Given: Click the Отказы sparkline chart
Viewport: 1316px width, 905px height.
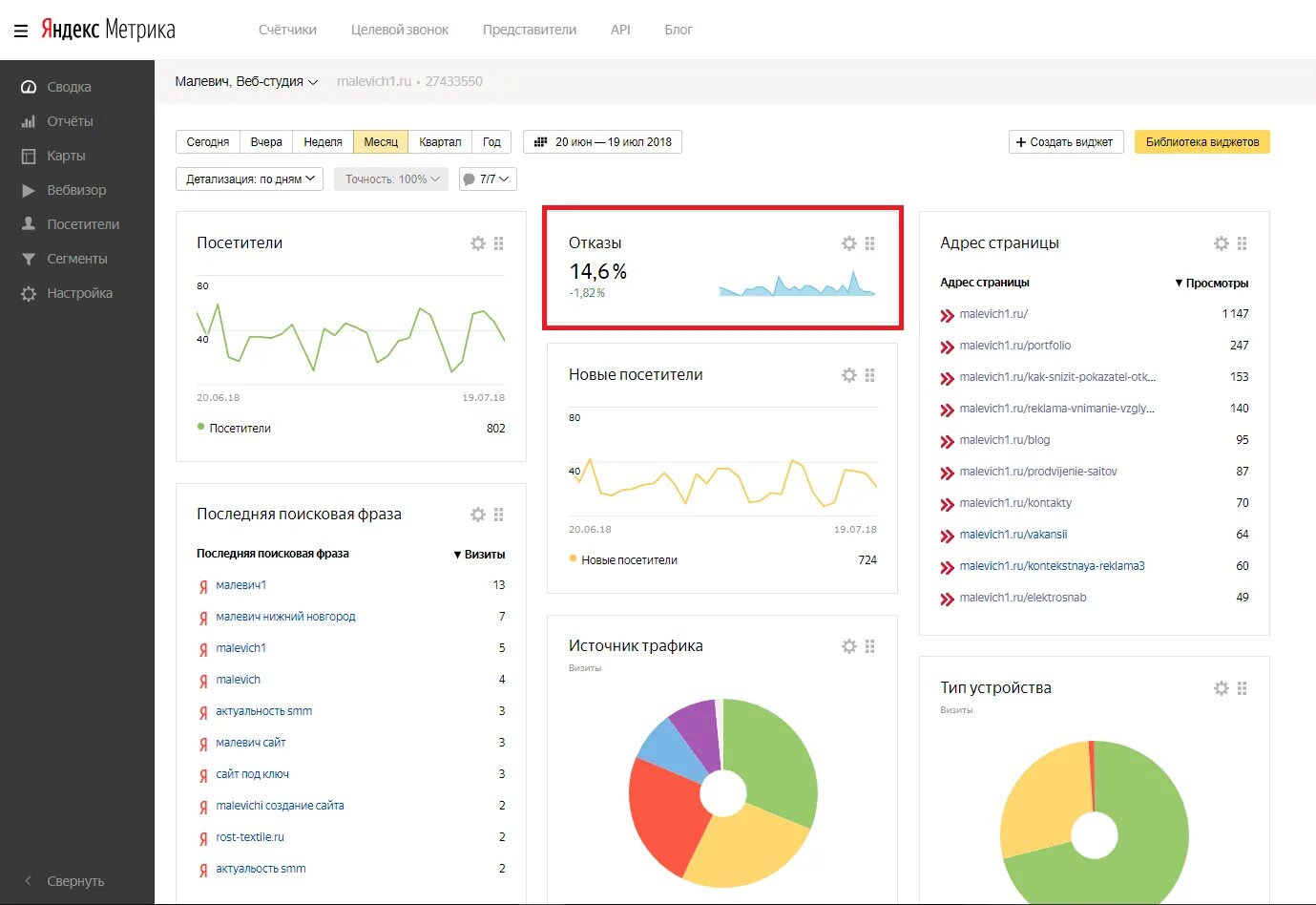Looking at the screenshot, I should click(x=797, y=284).
